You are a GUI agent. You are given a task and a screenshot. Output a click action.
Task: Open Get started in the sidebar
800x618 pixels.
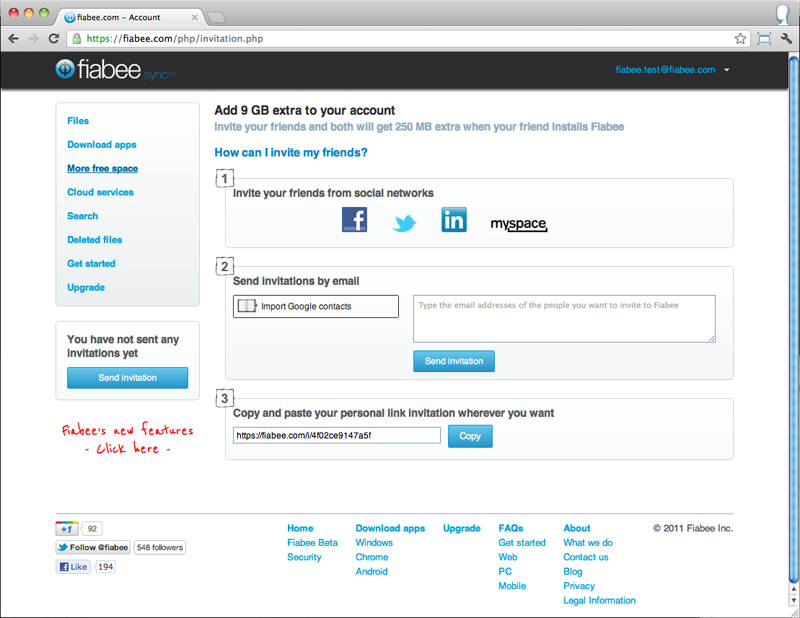coord(91,264)
